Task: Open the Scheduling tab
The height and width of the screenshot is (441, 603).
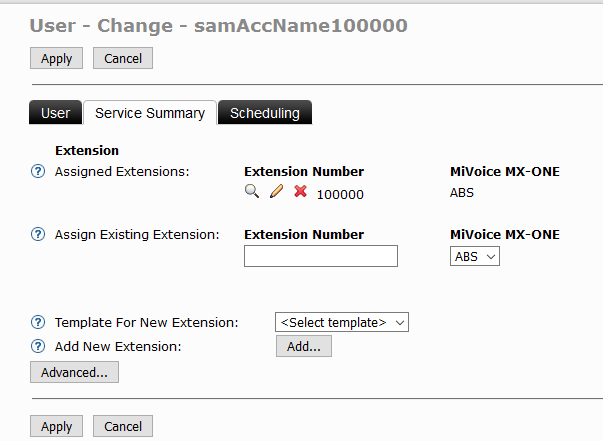Action: (265, 113)
